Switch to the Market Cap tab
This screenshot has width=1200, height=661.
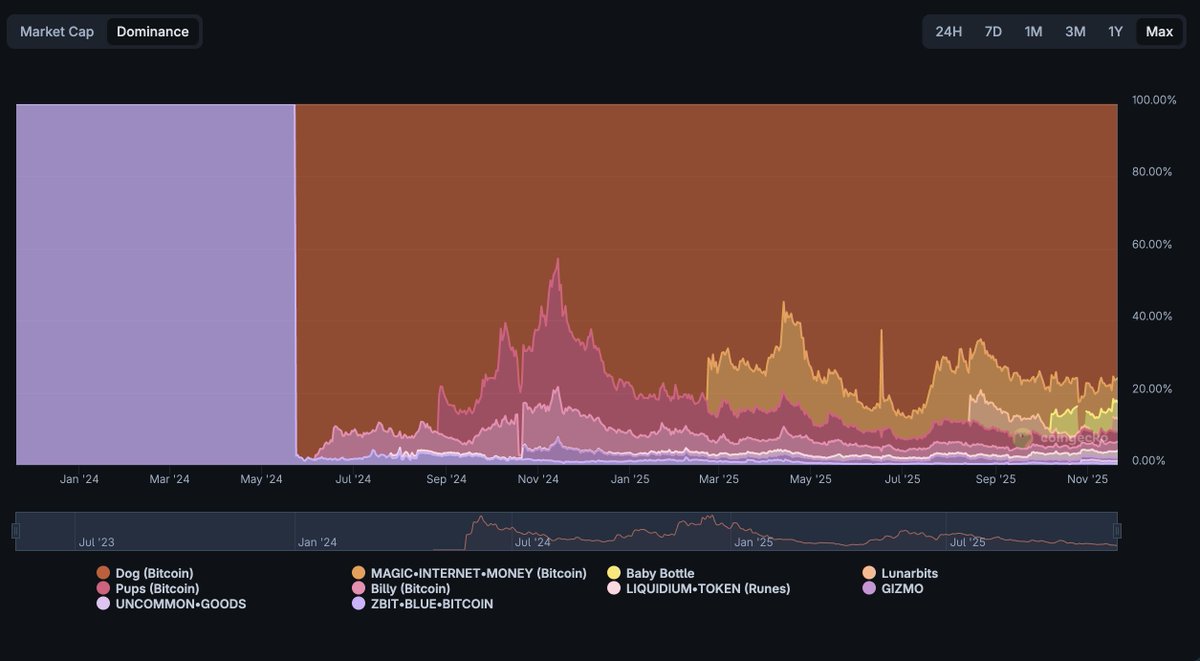click(x=55, y=31)
